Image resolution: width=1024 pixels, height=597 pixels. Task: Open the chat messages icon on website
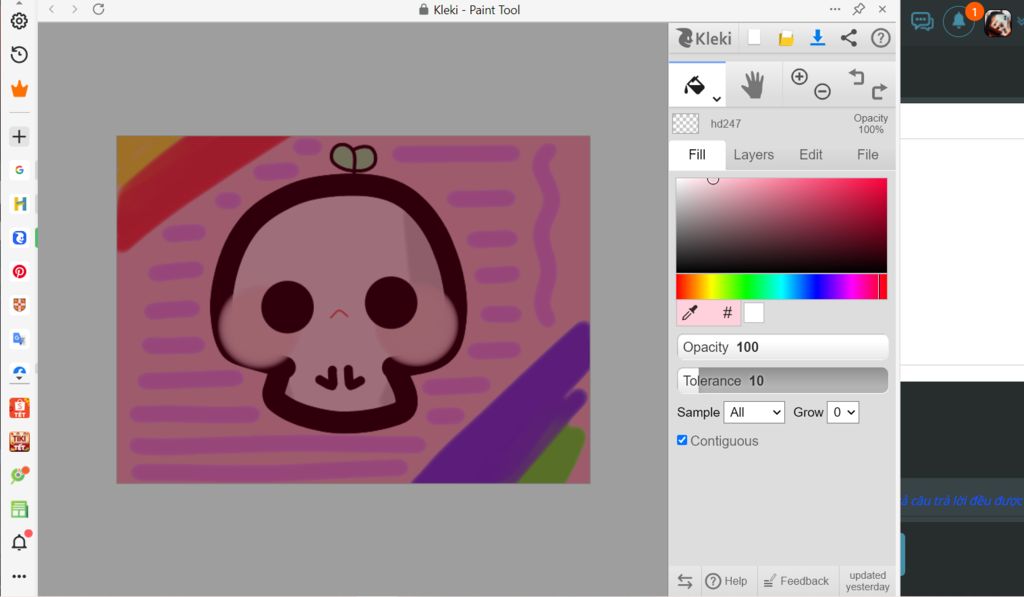point(921,22)
